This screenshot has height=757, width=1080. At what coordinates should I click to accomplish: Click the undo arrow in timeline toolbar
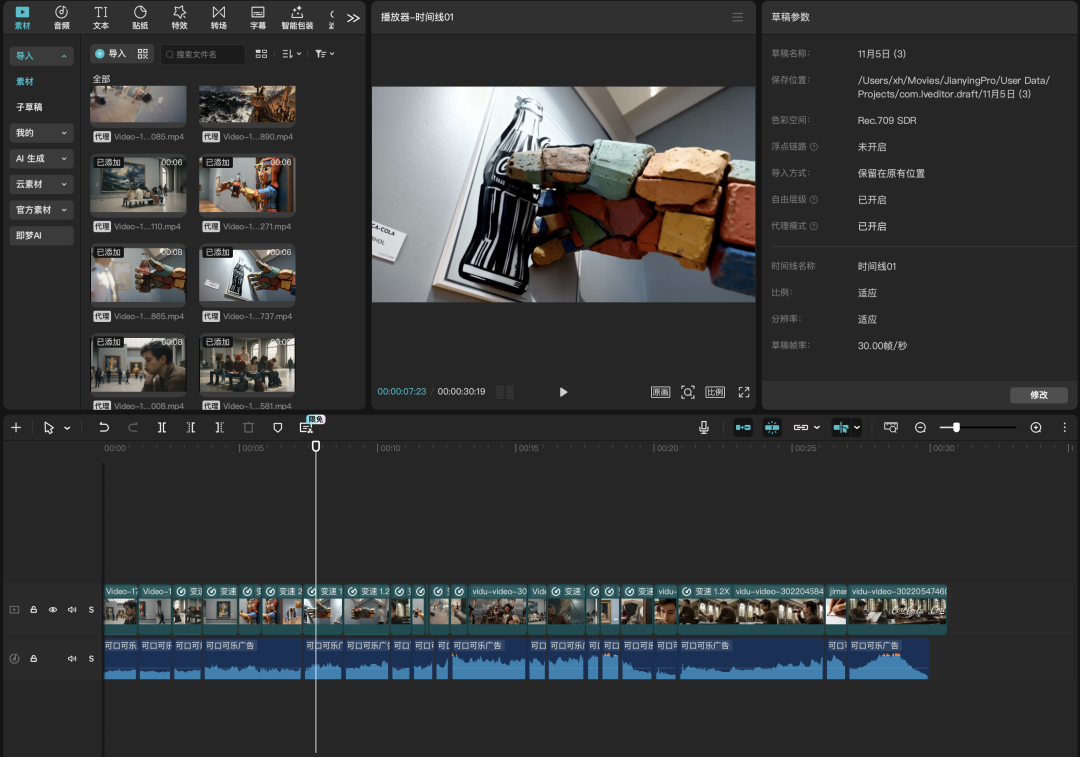(x=104, y=427)
